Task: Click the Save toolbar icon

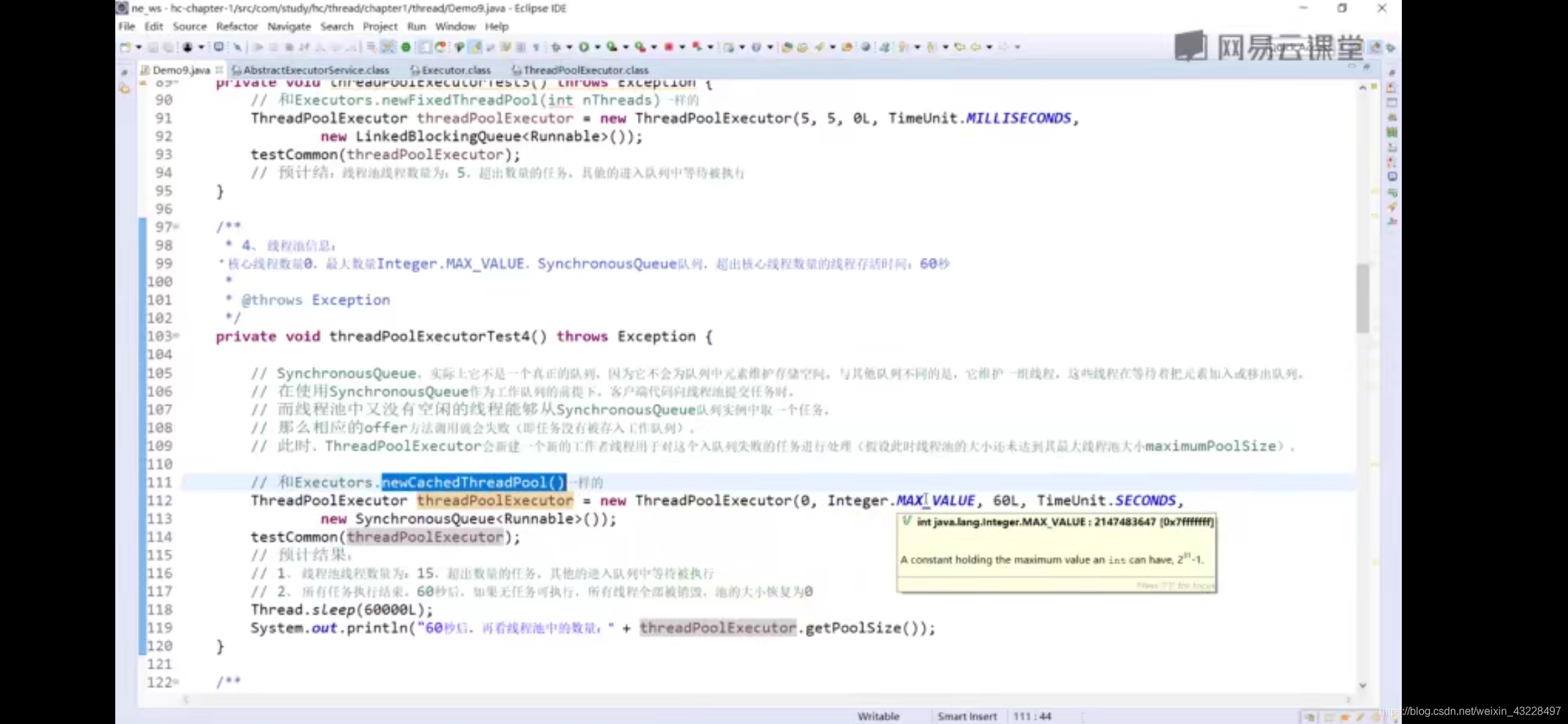Action: [153, 47]
